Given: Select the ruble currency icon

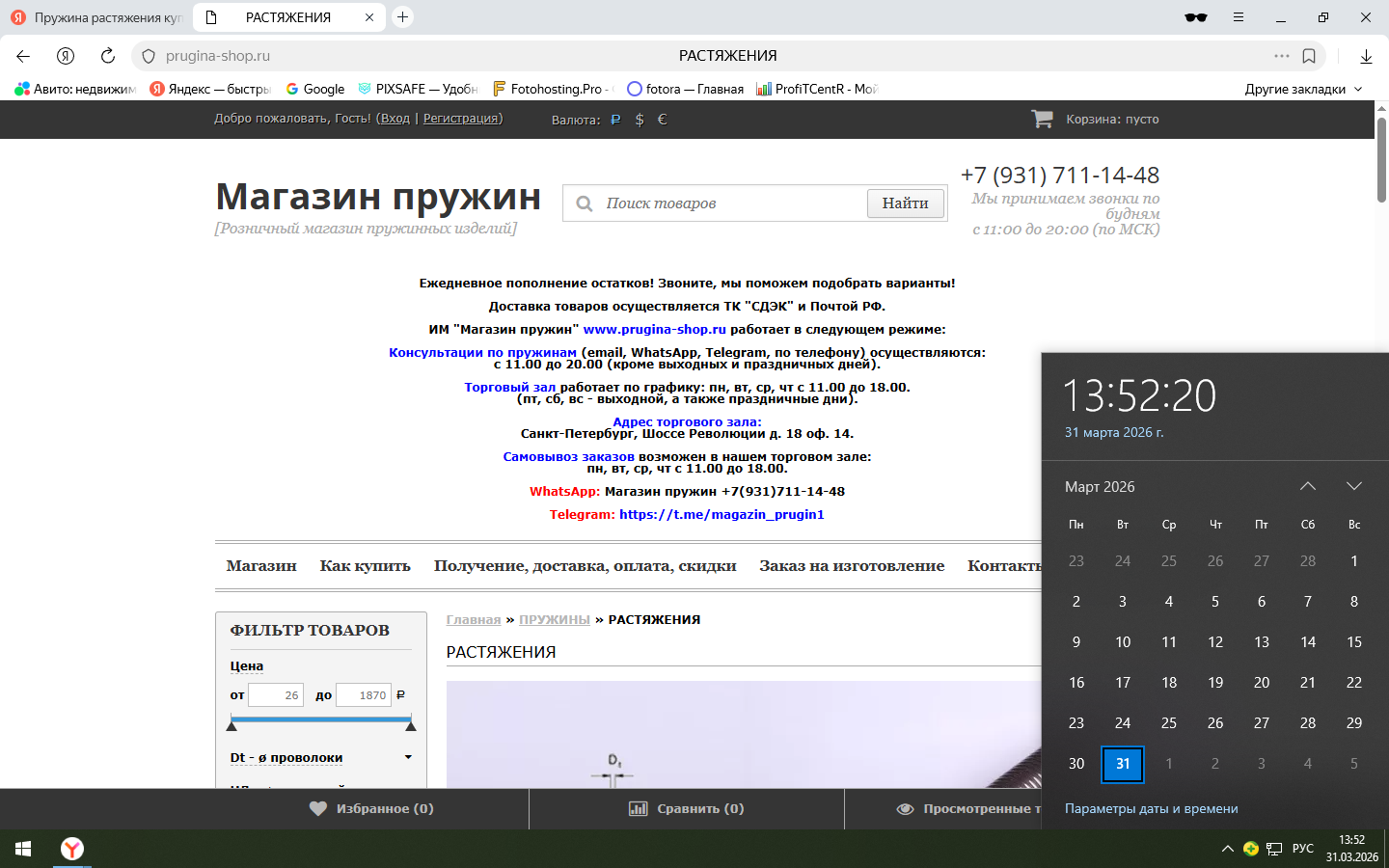Looking at the screenshot, I should click(x=615, y=120).
